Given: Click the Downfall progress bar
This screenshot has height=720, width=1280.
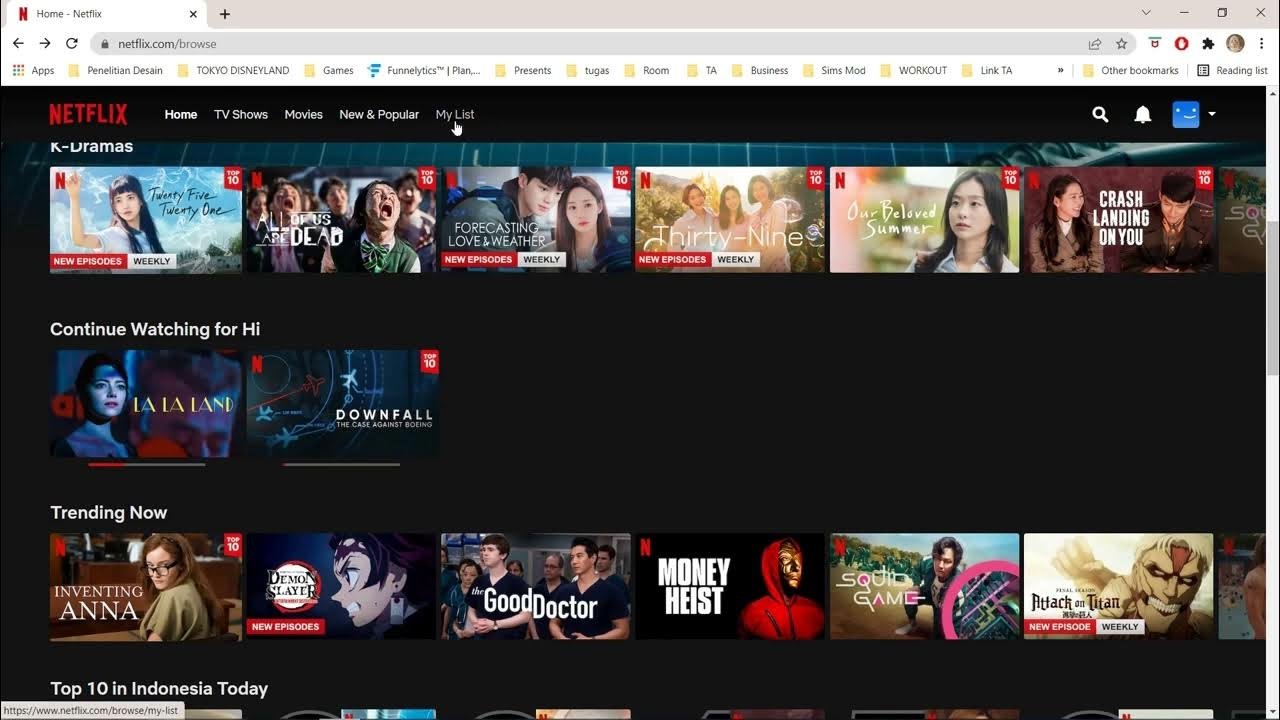Looking at the screenshot, I should tap(341, 464).
